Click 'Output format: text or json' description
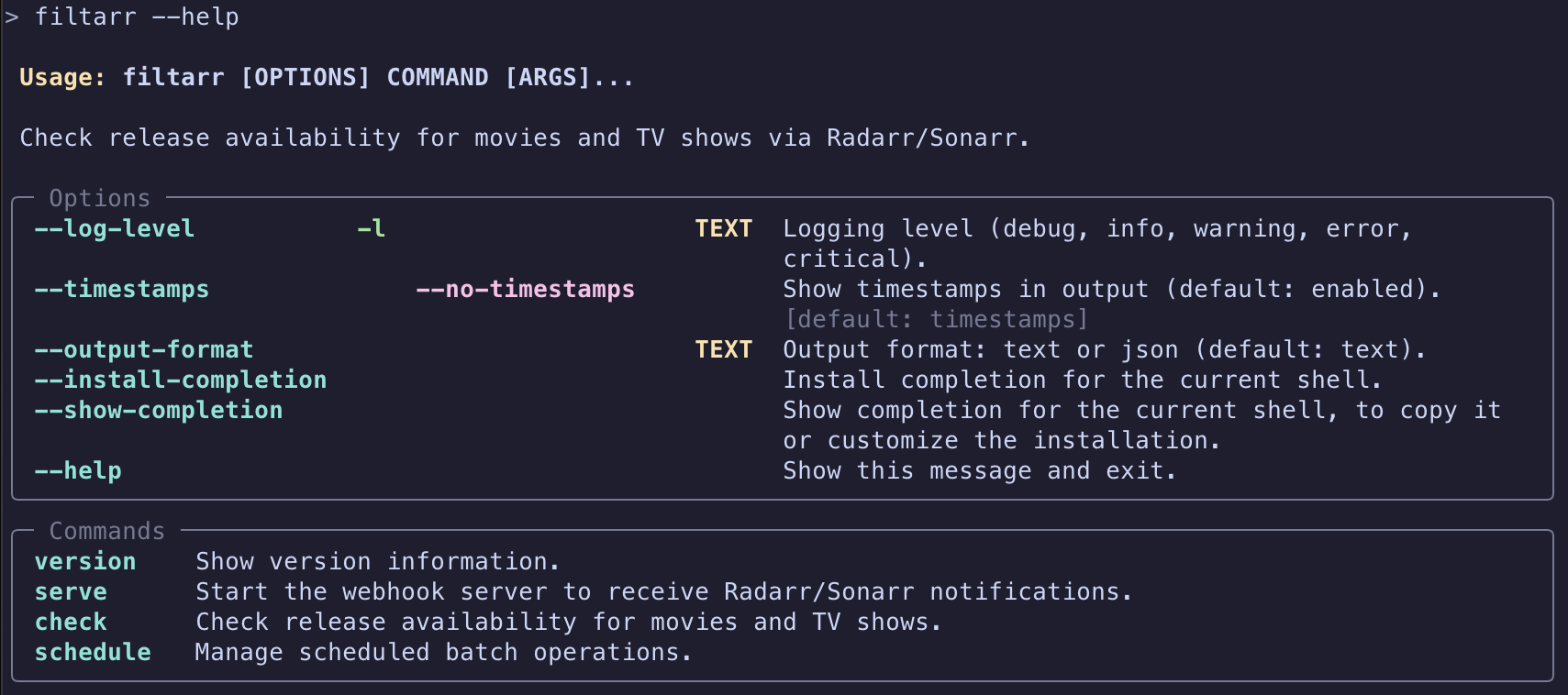Screen dimensions: 1568x695 [1105, 349]
